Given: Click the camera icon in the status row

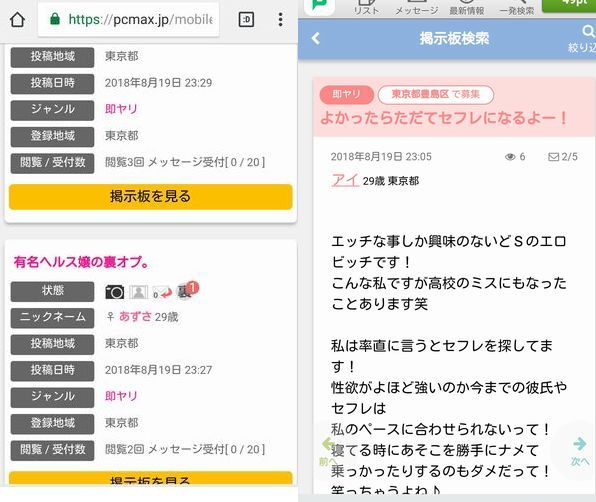Looking at the screenshot, I should 114,292.
